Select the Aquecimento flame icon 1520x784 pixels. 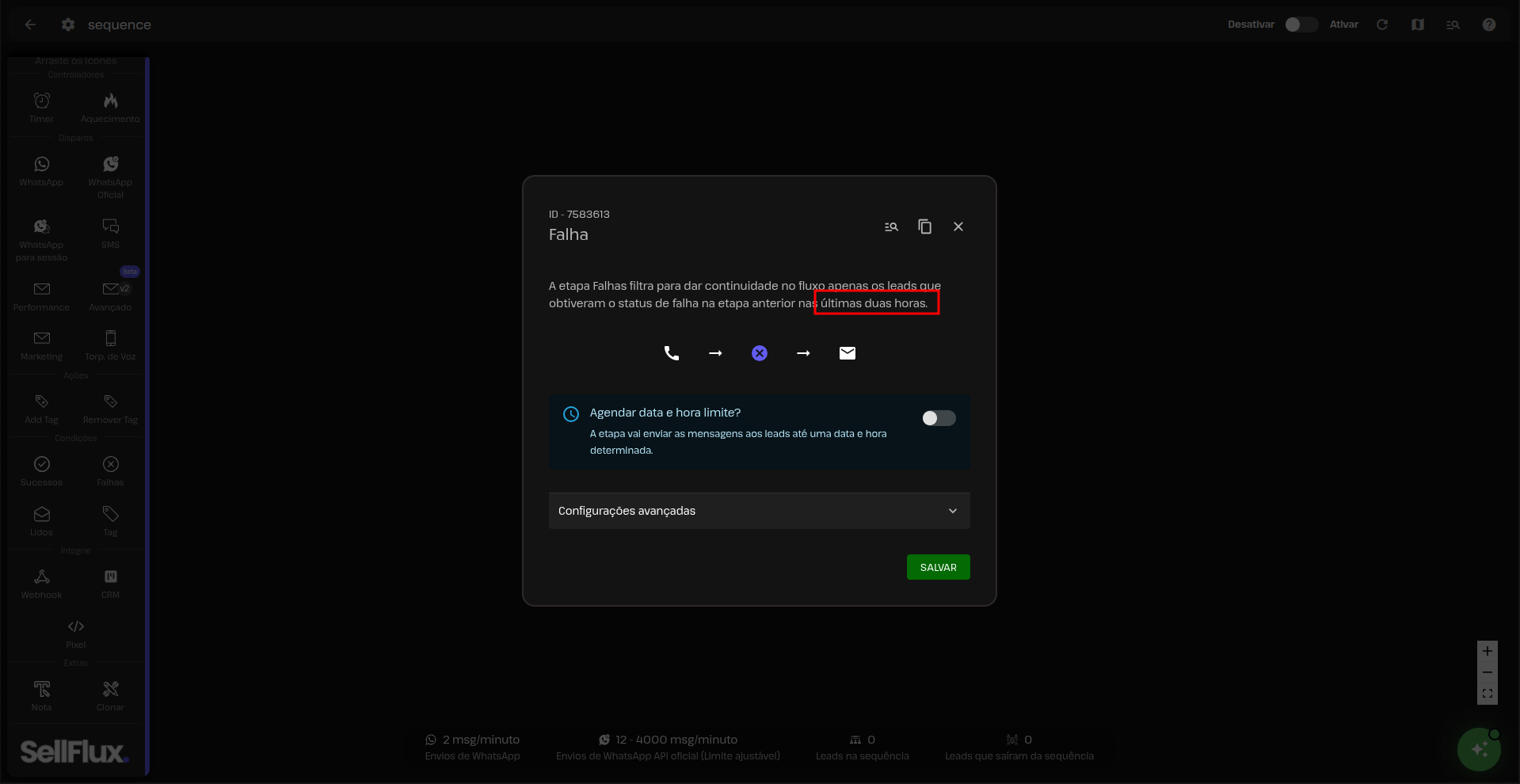click(x=110, y=101)
